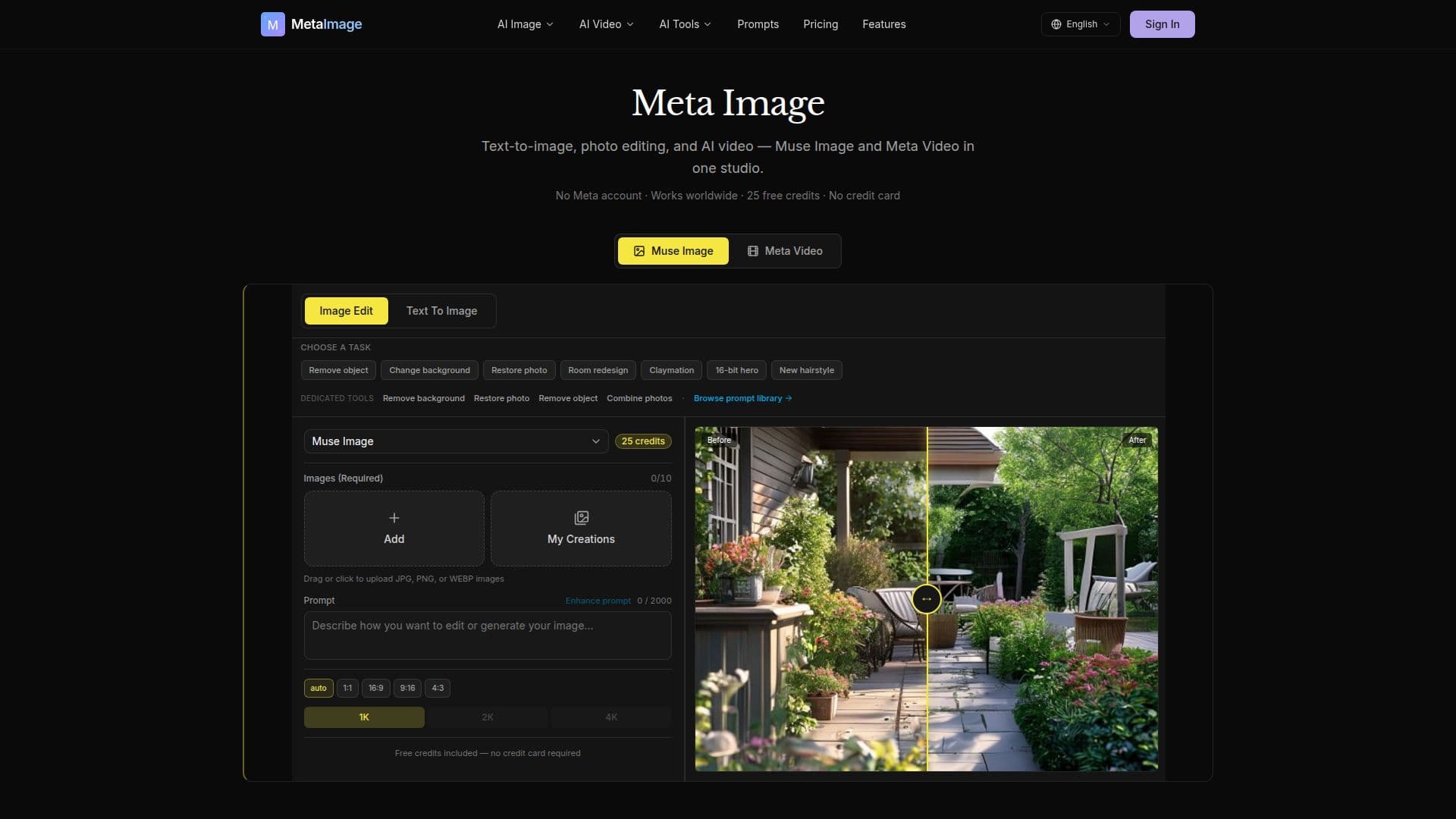Click the MetaImage brand name text
The width and height of the screenshot is (1456, 819).
tap(327, 24)
